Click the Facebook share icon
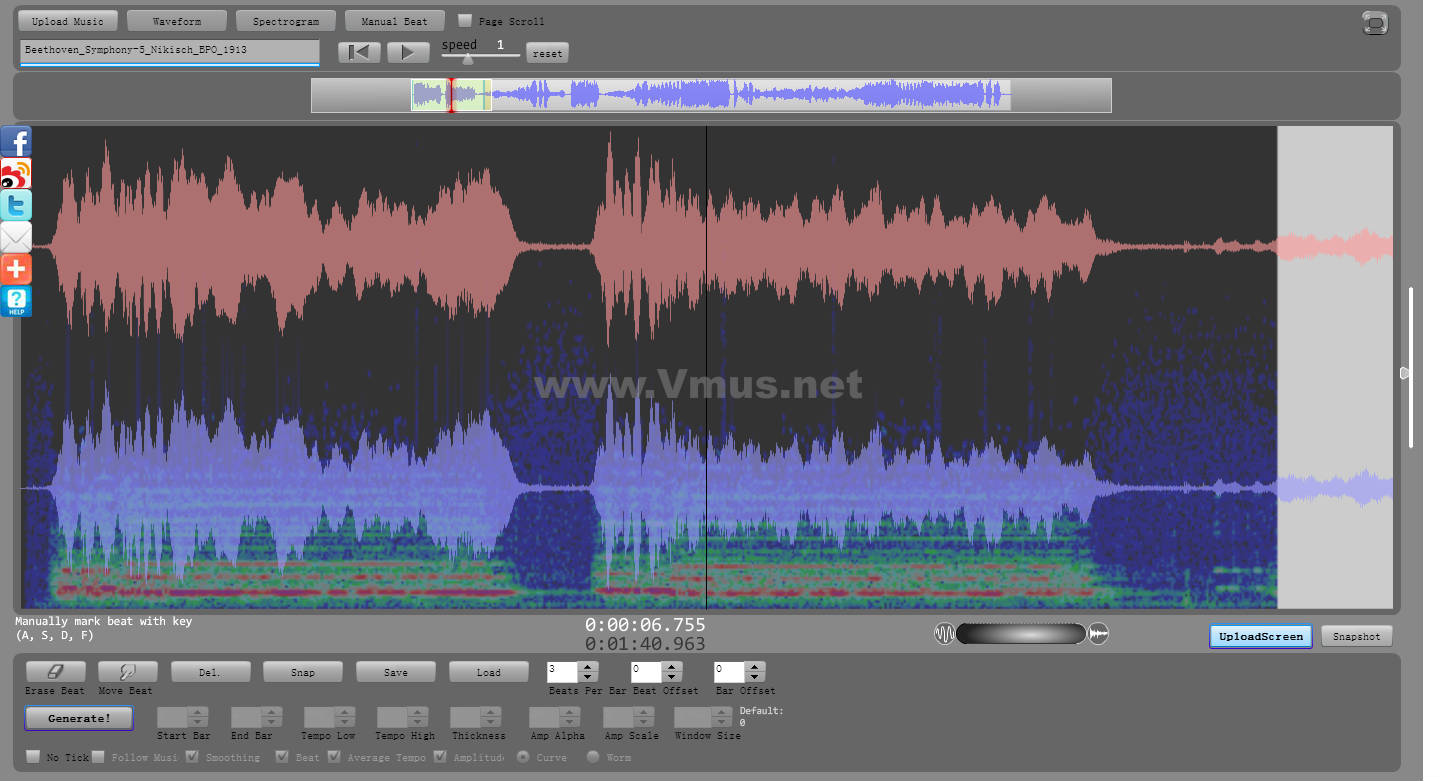 coord(16,142)
